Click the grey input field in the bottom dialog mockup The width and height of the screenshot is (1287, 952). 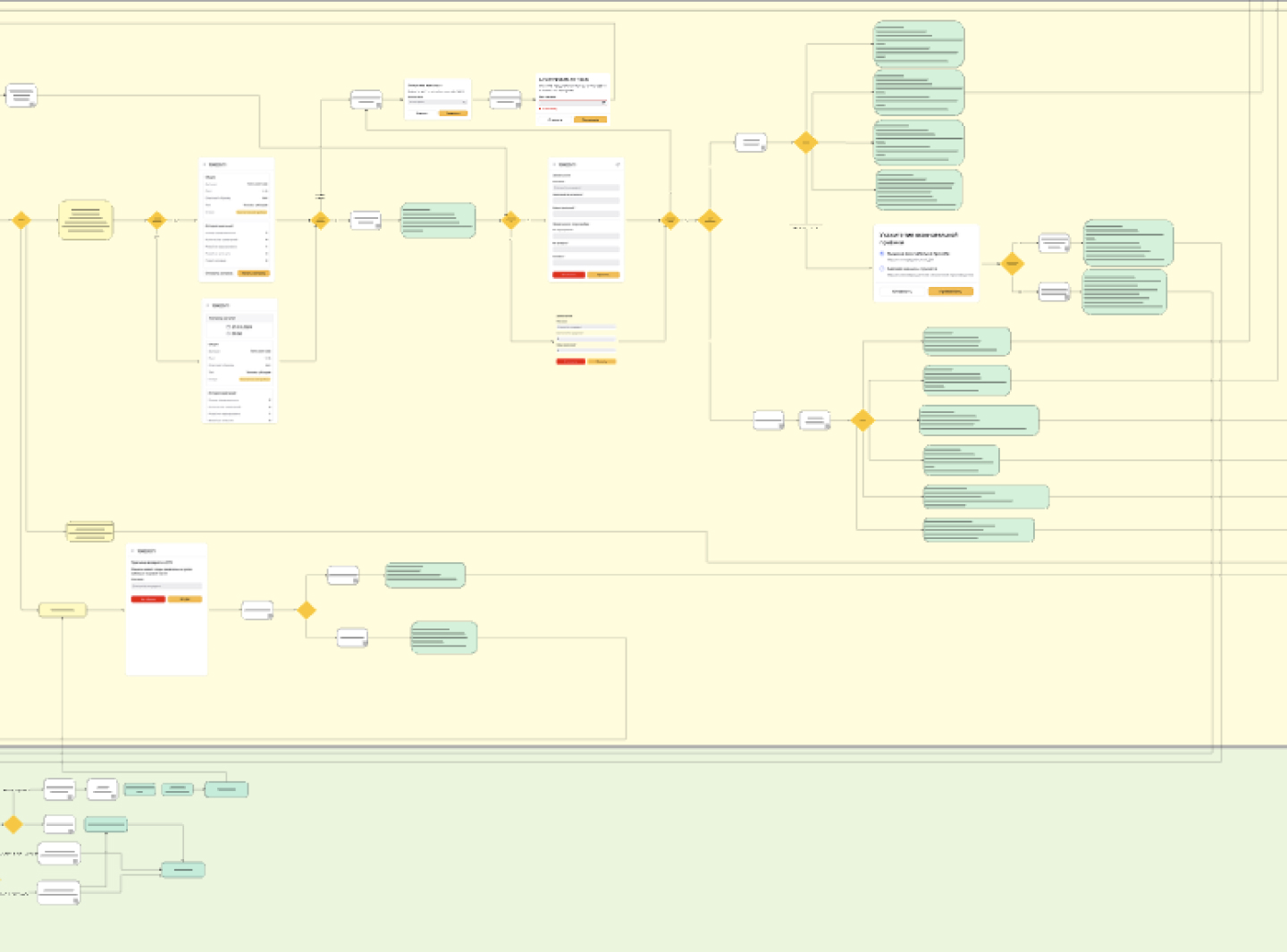166,586
